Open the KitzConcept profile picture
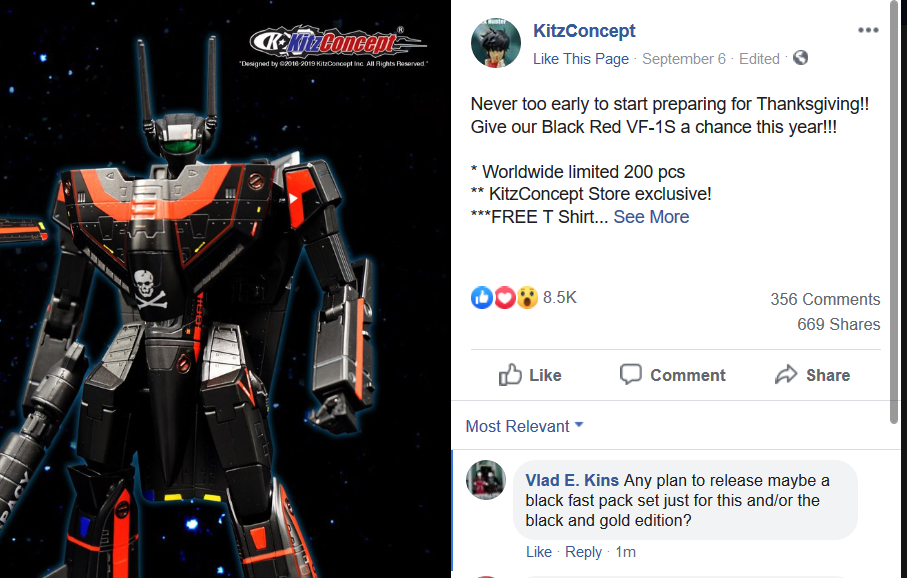The image size is (907, 578). 496,43
